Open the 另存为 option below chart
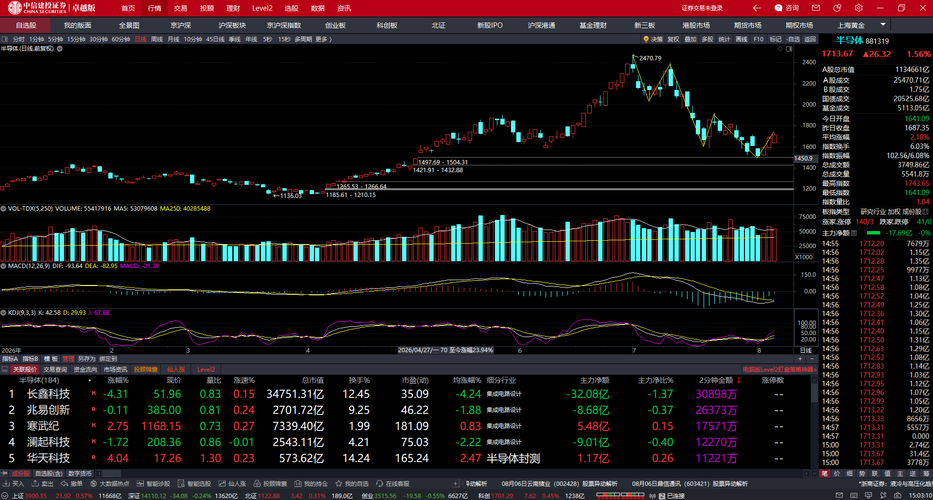The height and width of the screenshot is (500, 933). [x=86, y=359]
